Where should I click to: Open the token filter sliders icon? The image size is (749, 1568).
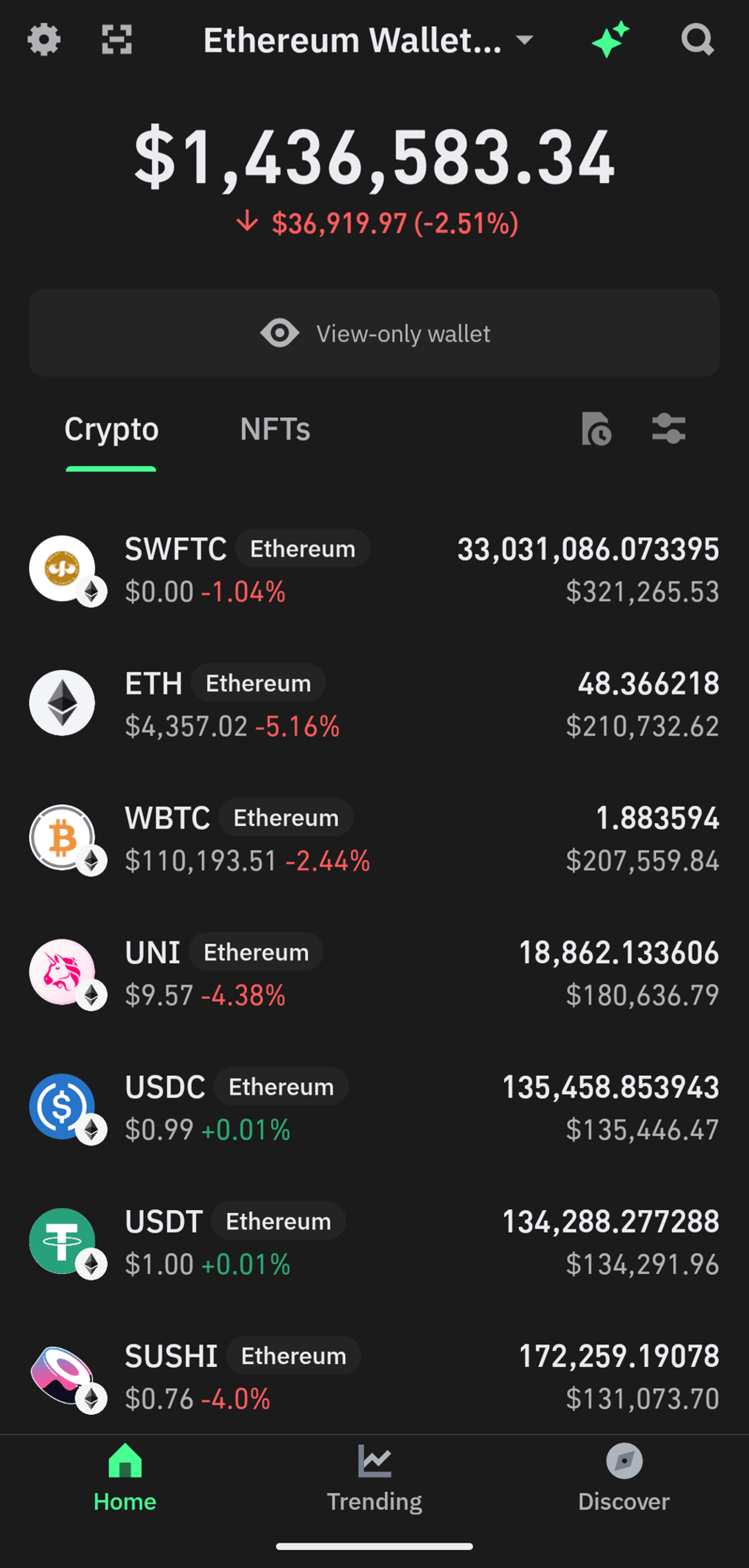click(x=669, y=428)
